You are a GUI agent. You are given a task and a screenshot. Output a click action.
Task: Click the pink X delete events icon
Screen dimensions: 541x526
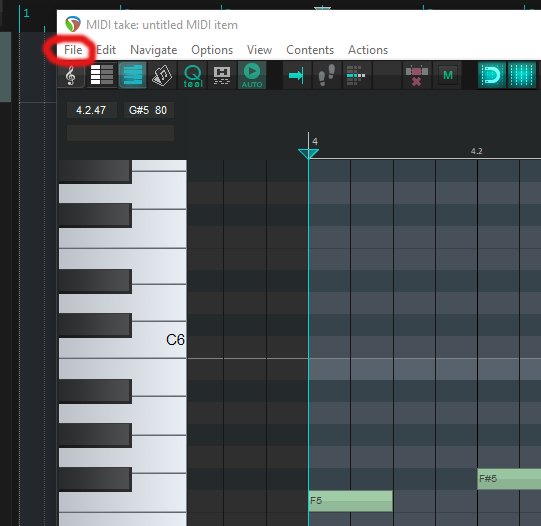[x=416, y=75]
